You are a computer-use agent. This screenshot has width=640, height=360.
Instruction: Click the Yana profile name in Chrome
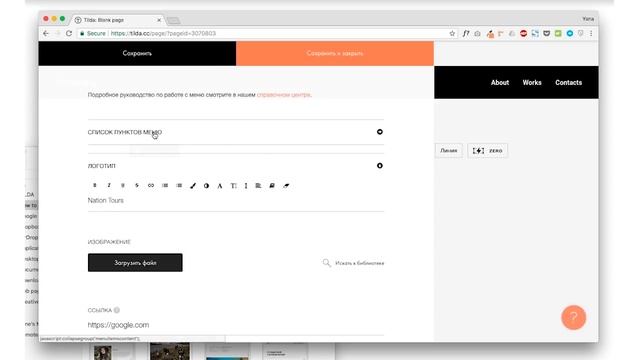pyautogui.click(x=588, y=19)
